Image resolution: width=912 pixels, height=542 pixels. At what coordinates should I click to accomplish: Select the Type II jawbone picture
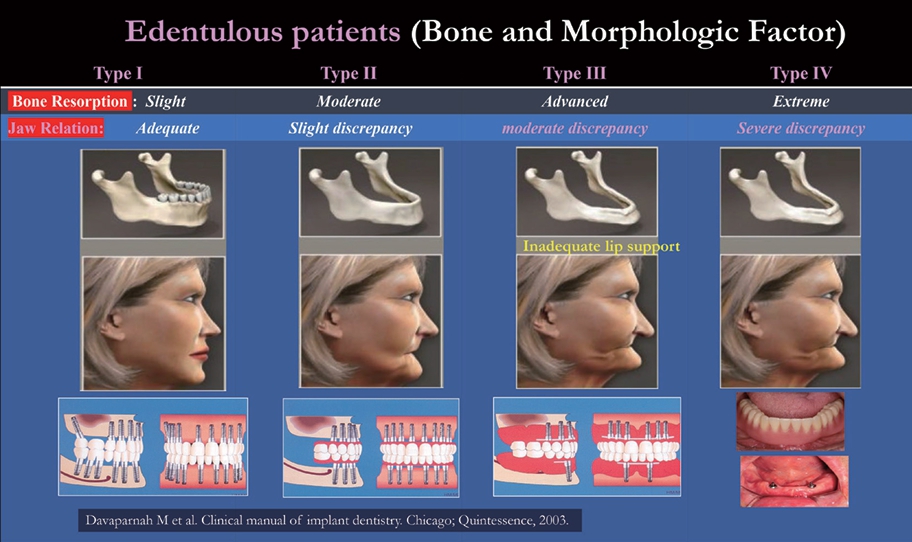(x=371, y=193)
